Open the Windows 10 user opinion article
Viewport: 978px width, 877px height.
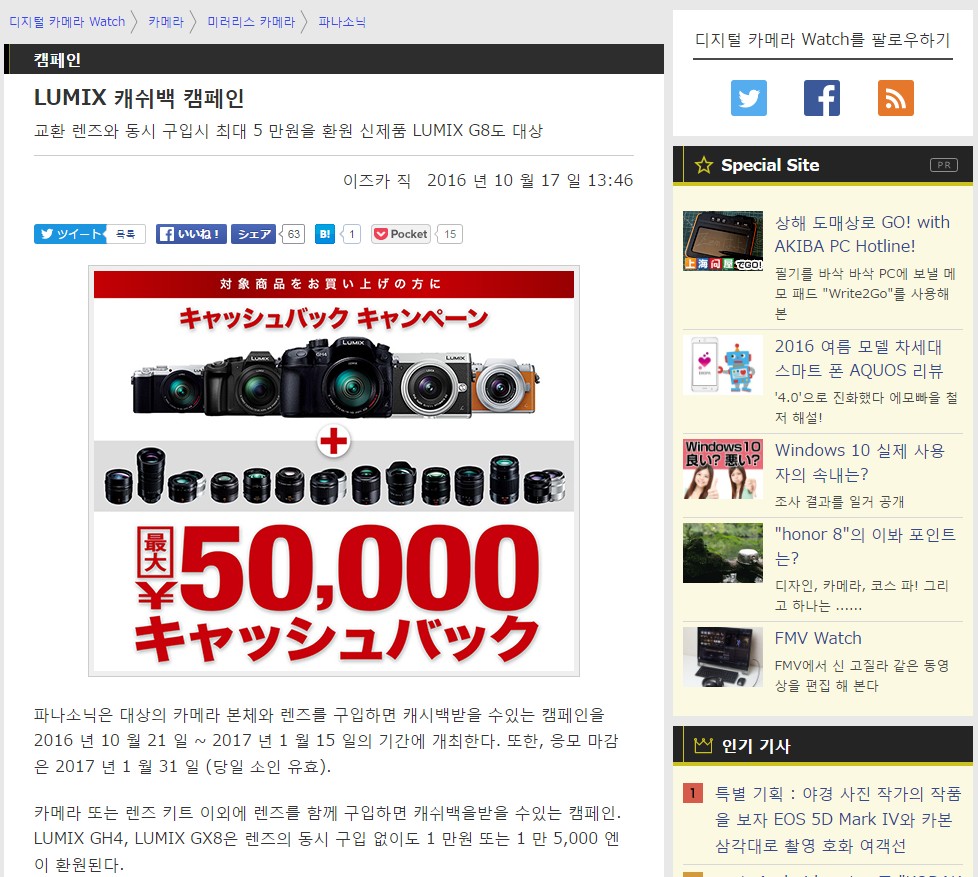(859, 462)
